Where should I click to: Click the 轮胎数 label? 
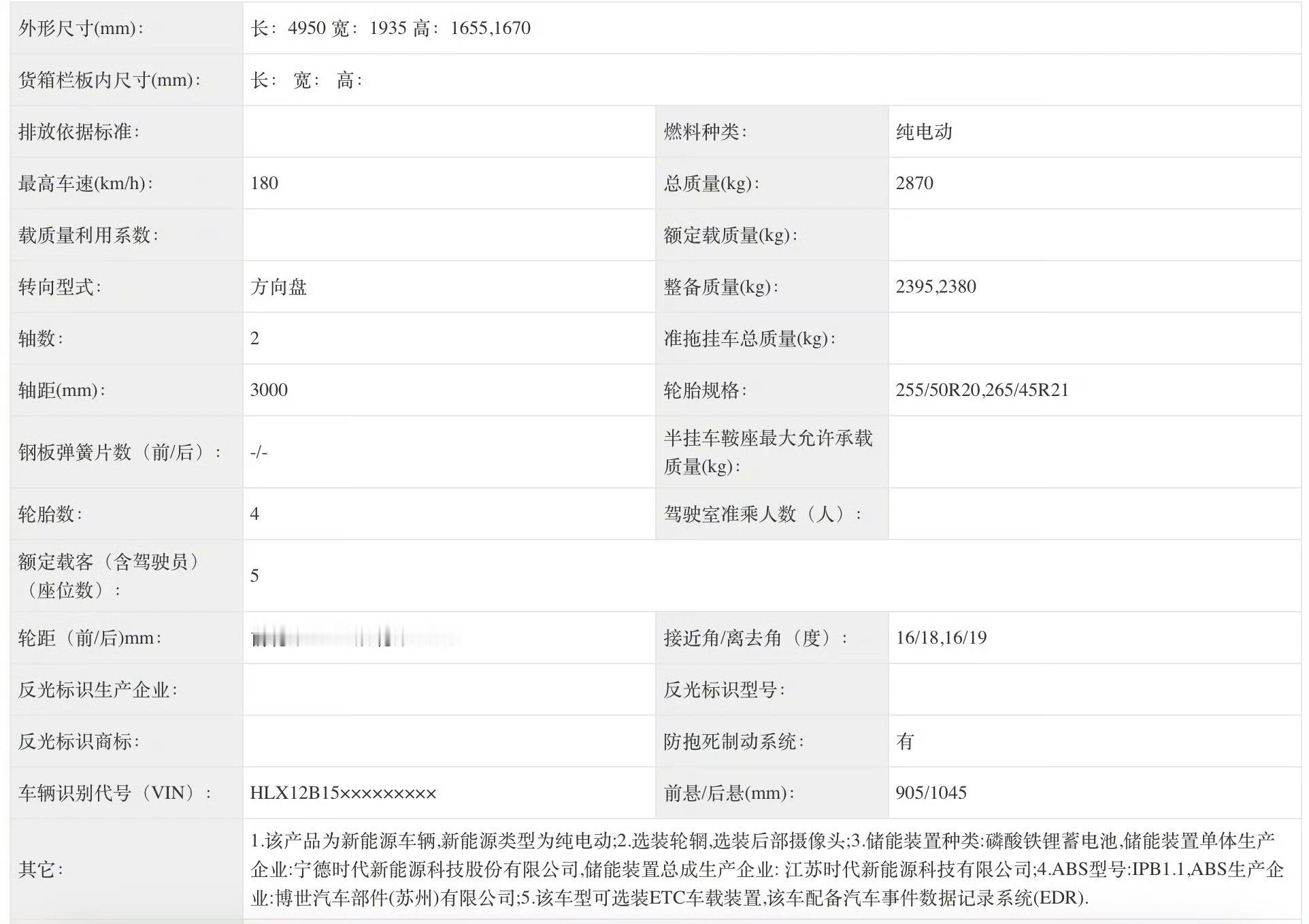point(50,514)
